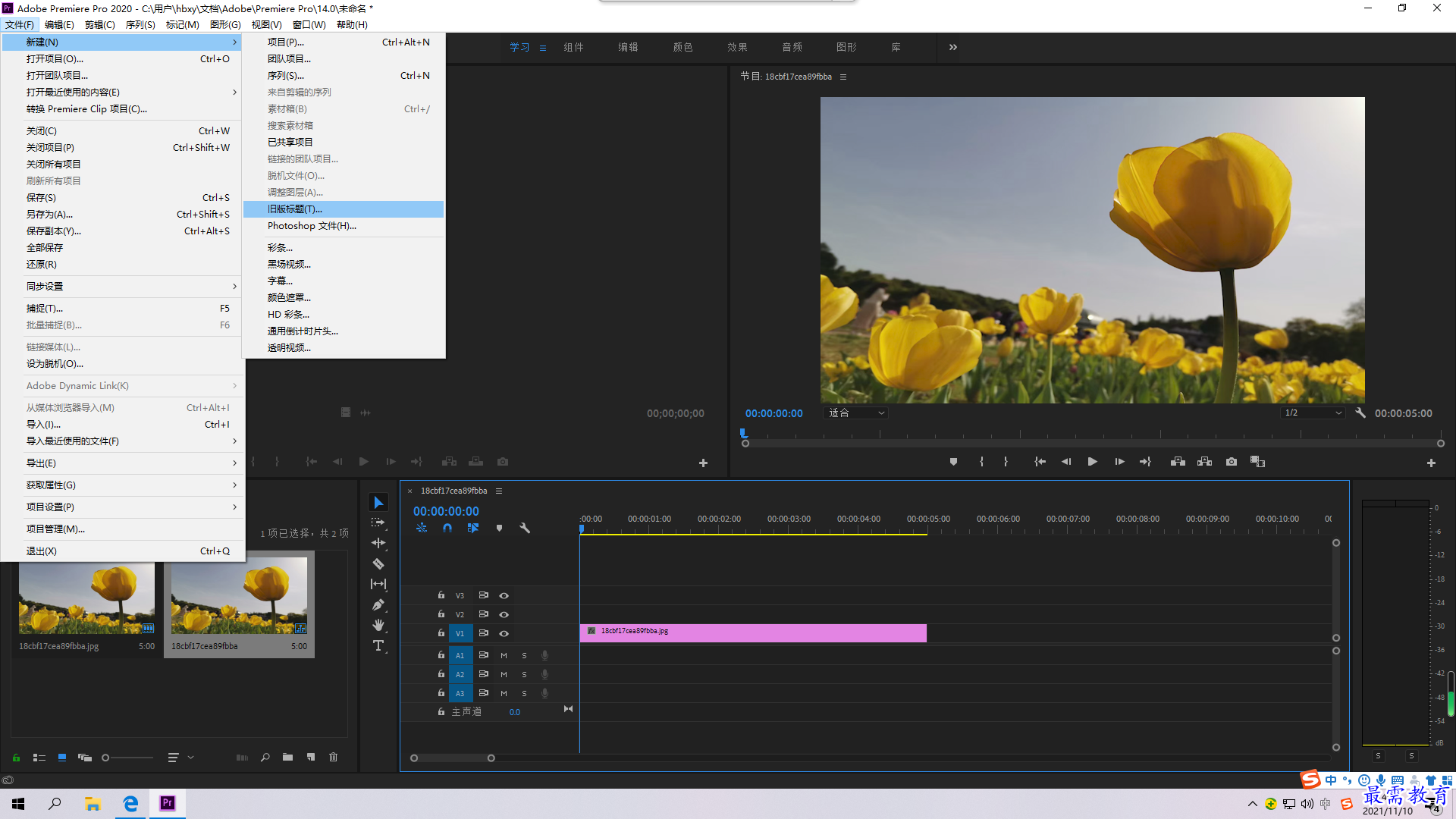Toggle V3 track output eye
Image resolution: width=1456 pixels, height=819 pixels.
(504, 596)
